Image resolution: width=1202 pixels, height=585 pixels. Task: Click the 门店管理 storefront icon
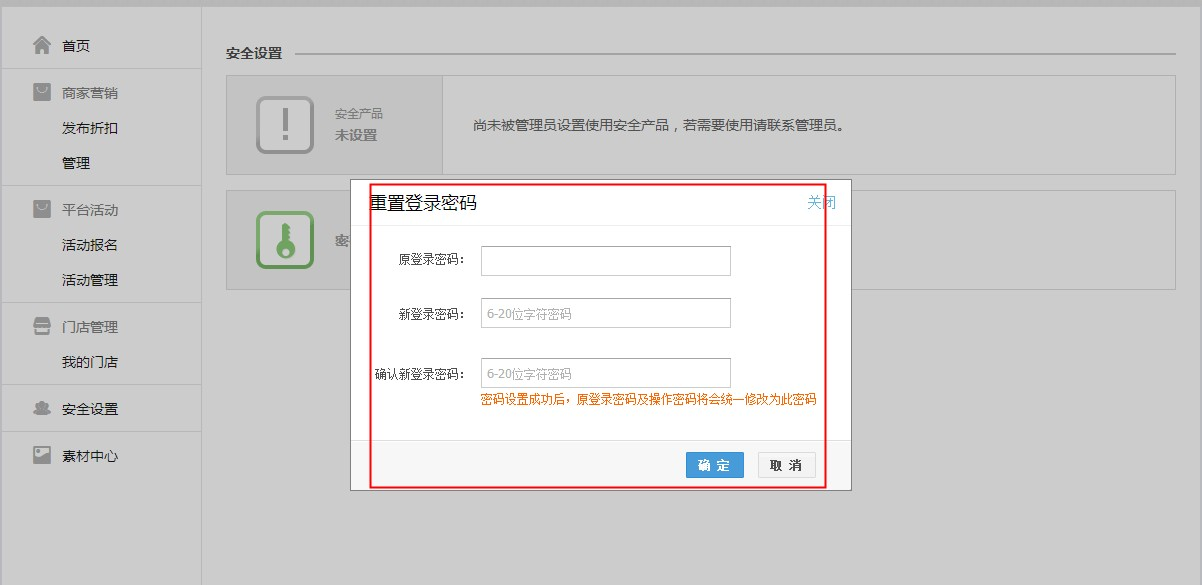point(41,326)
